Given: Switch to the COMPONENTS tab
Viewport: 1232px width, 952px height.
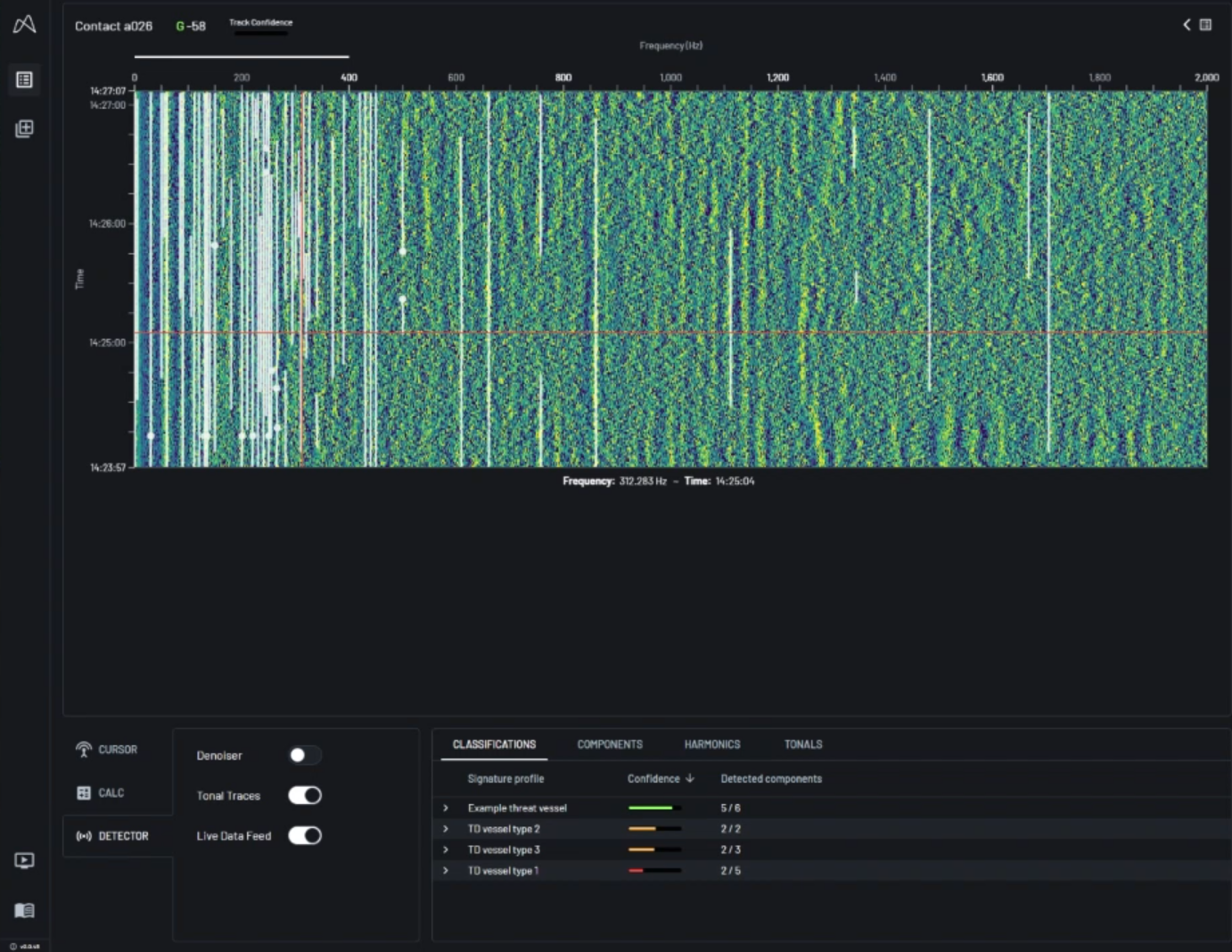Looking at the screenshot, I should (x=610, y=744).
